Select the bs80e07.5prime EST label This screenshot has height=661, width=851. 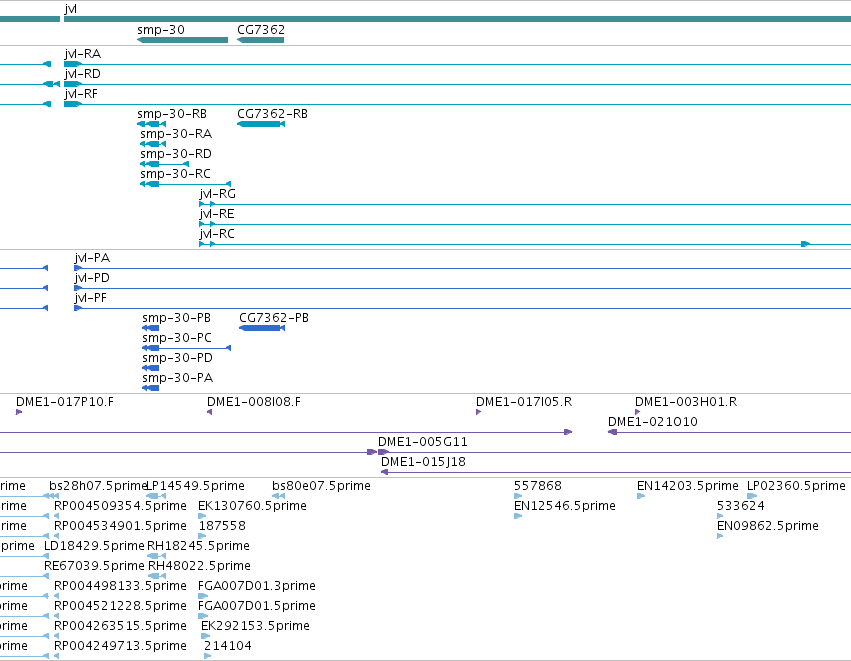tap(321, 486)
